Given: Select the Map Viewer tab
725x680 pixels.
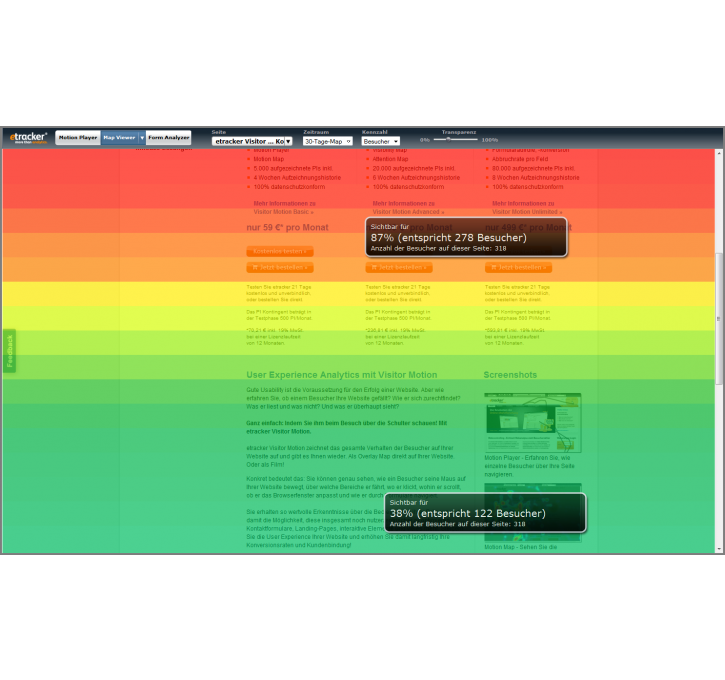Looking at the screenshot, I should 119,138.
